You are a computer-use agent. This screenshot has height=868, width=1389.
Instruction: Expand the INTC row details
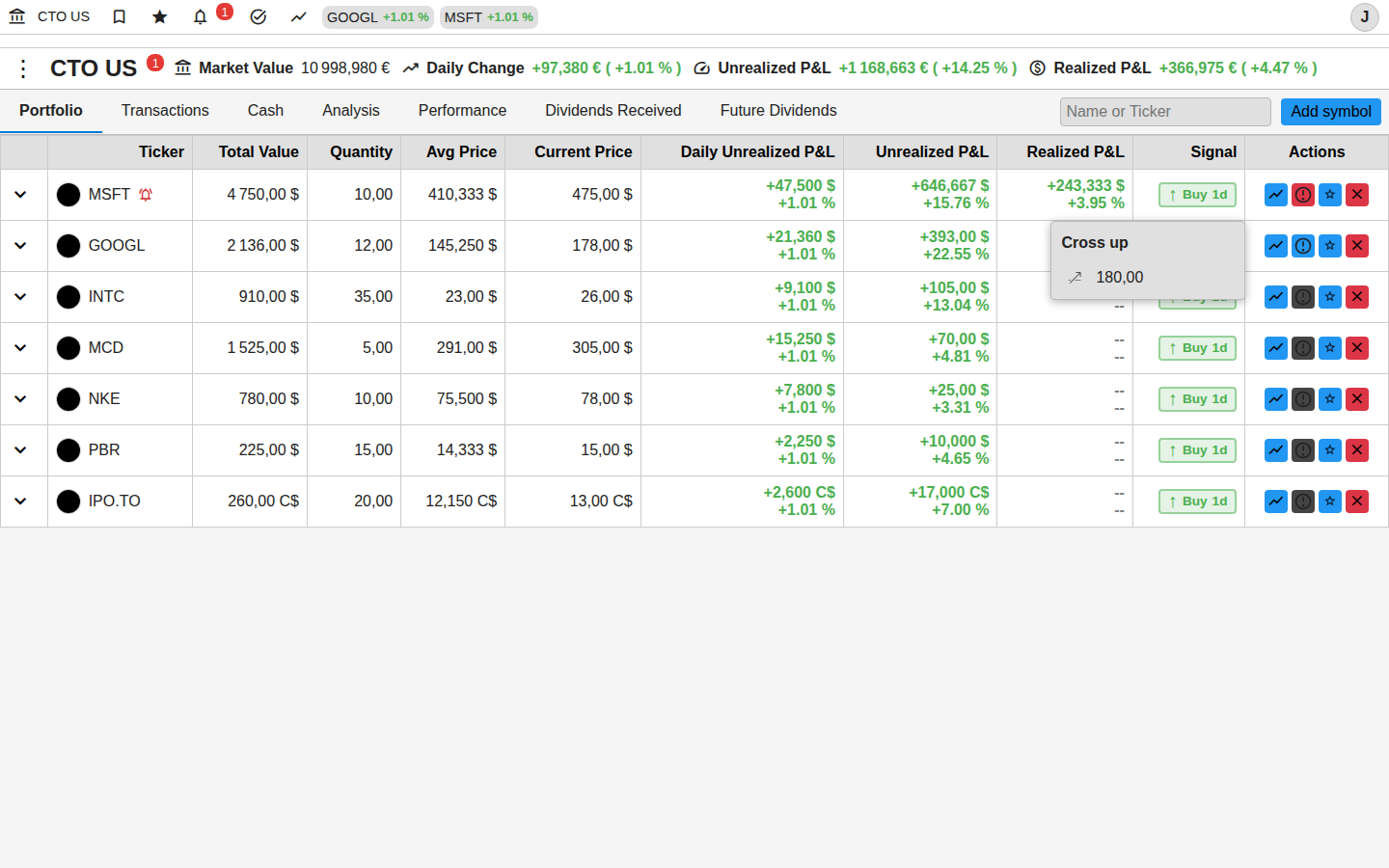click(20, 297)
